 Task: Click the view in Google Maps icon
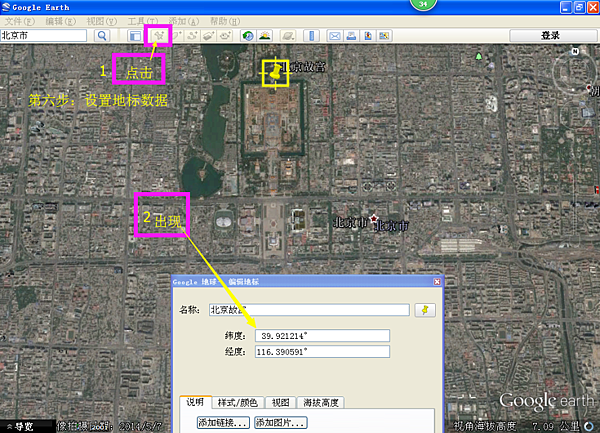coord(384,36)
